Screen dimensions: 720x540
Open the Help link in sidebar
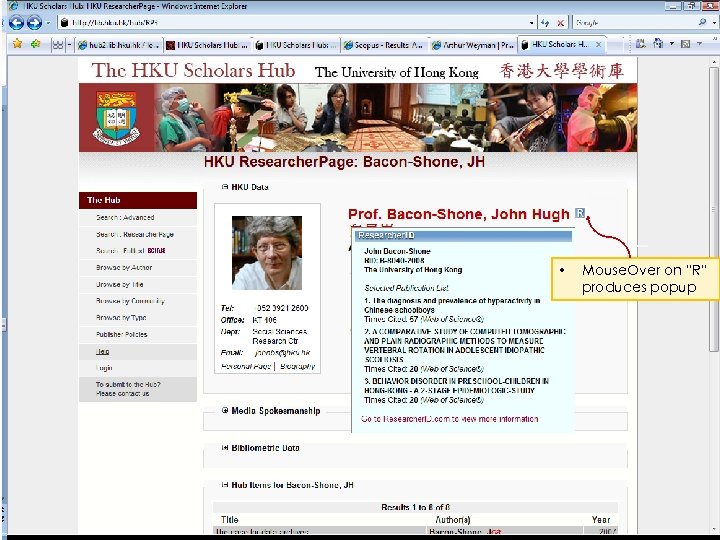point(102,351)
